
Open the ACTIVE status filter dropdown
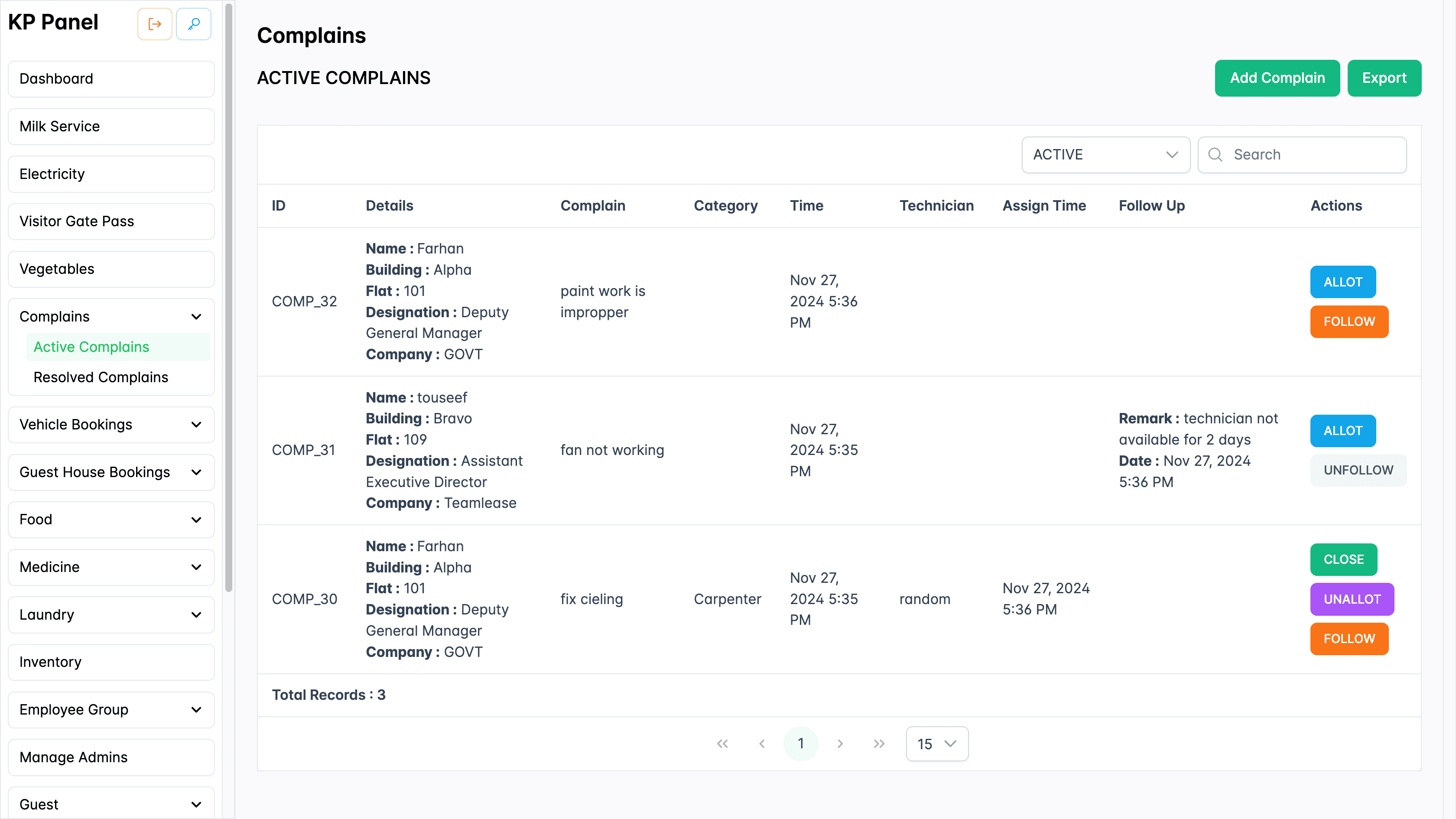pyautogui.click(x=1105, y=154)
